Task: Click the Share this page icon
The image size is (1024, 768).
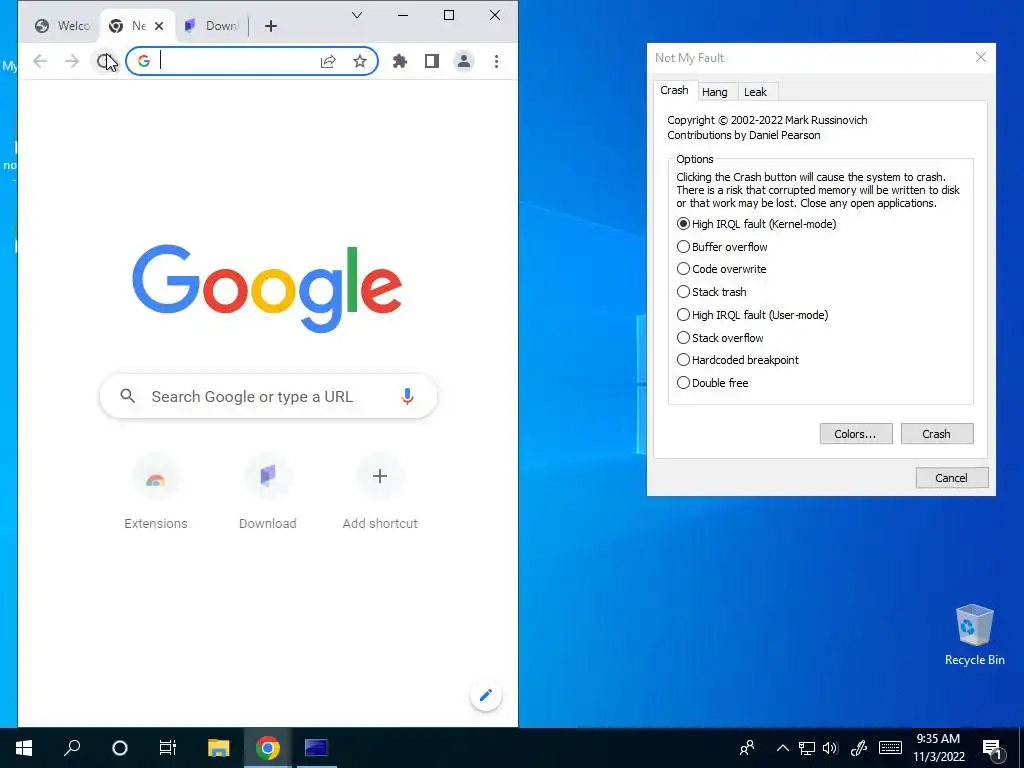Action: tap(328, 61)
